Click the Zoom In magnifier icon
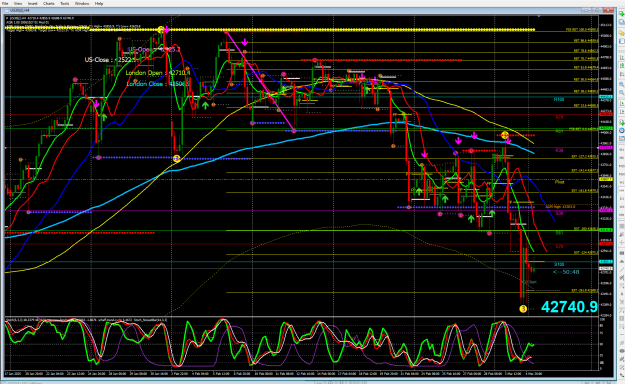 [622, 84]
